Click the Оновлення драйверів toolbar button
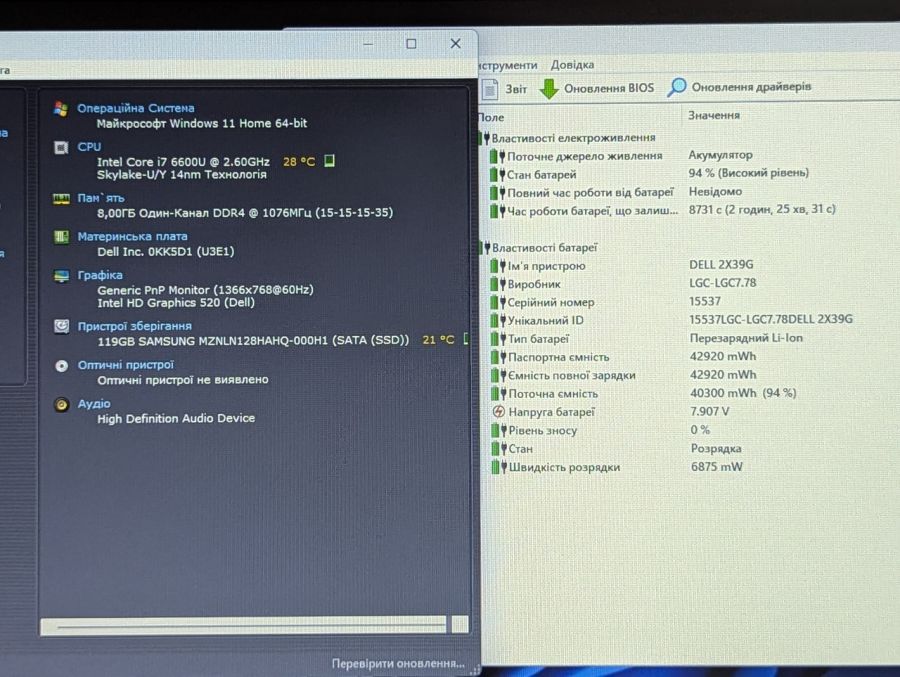 [x=739, y=87]
